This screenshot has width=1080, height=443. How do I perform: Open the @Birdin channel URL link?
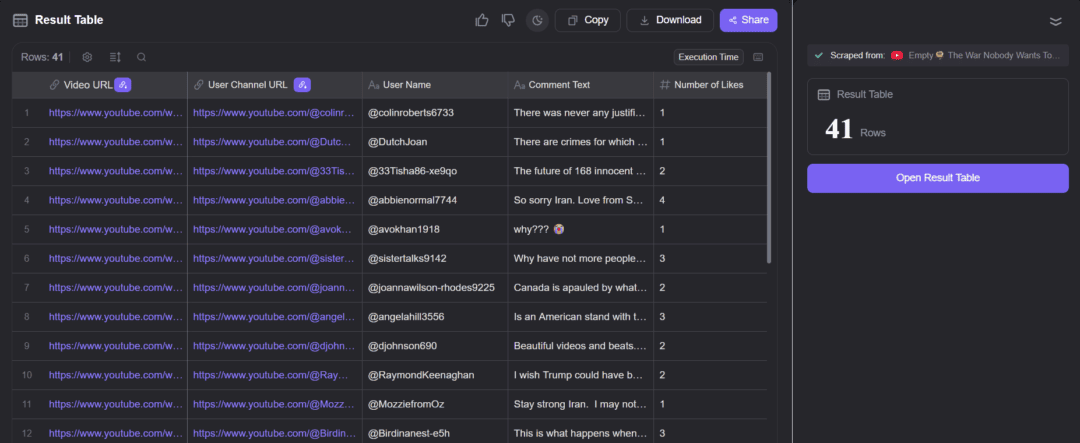coord(274,433)
